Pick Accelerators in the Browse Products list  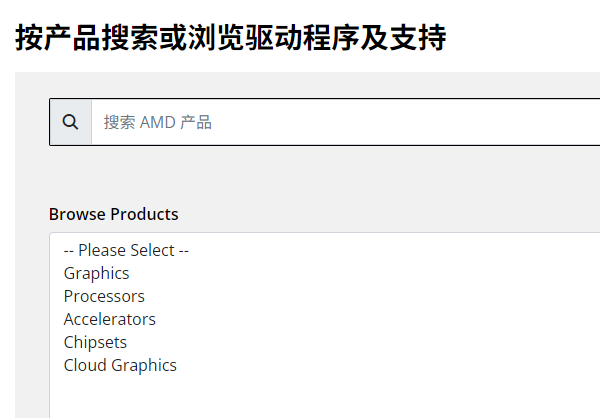(110, 319)
